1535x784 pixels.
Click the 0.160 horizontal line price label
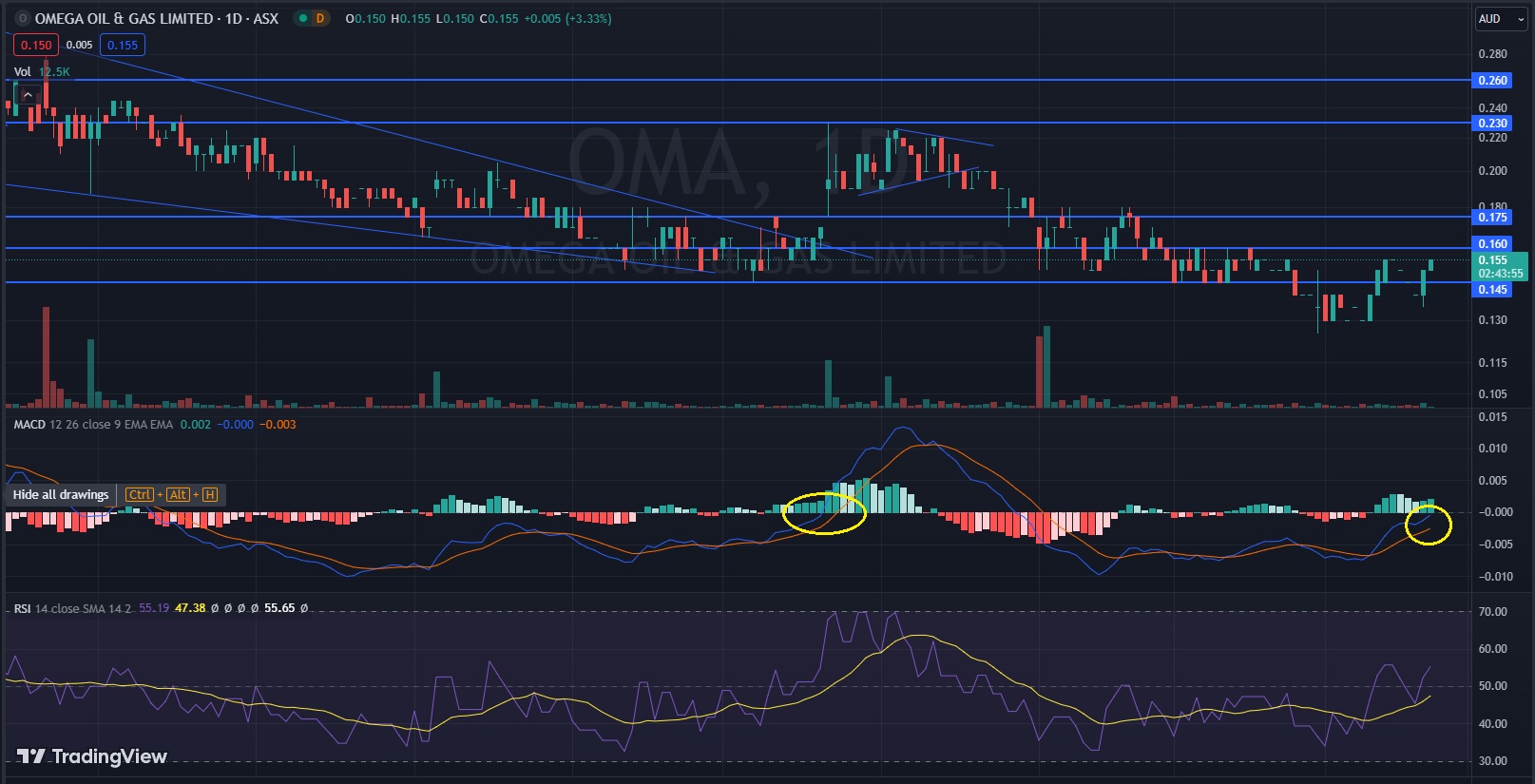[1492, 244]
